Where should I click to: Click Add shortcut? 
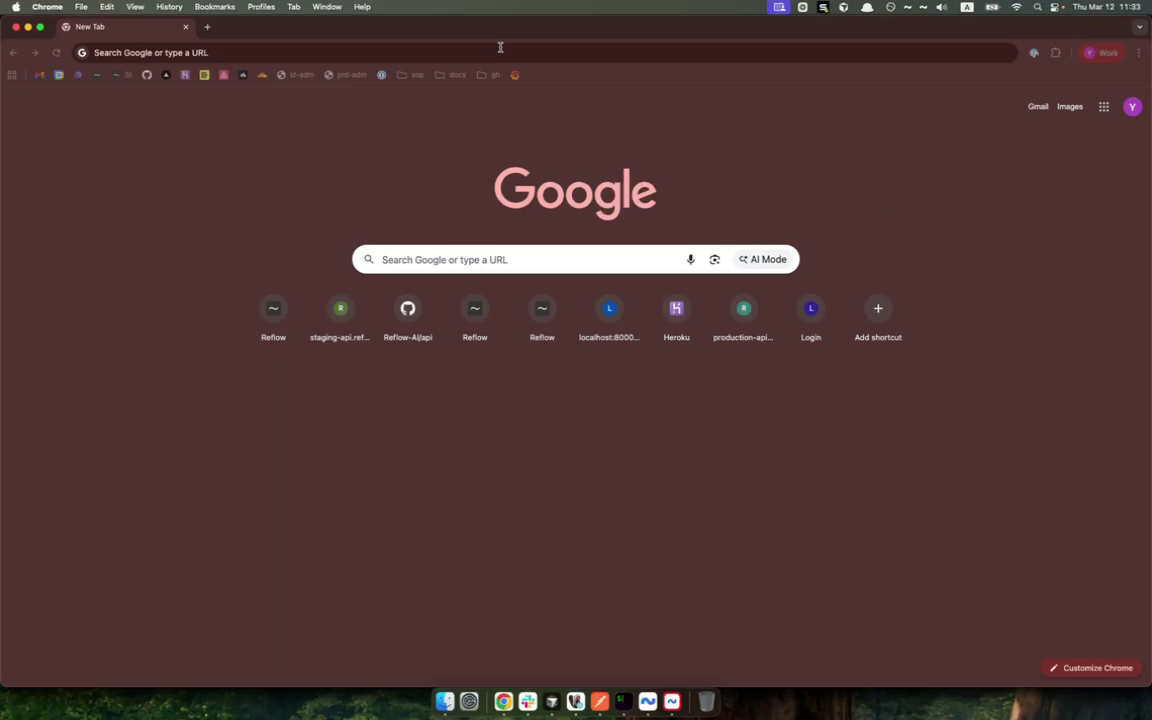coord(878,319)
